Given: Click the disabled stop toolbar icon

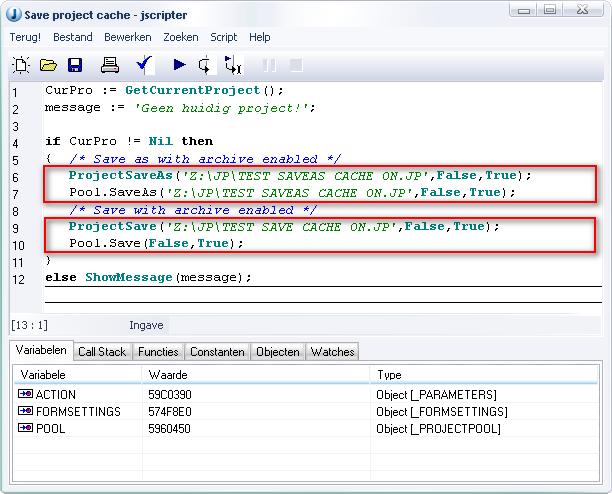Looking at the screenshot, I should click(296, 65).
